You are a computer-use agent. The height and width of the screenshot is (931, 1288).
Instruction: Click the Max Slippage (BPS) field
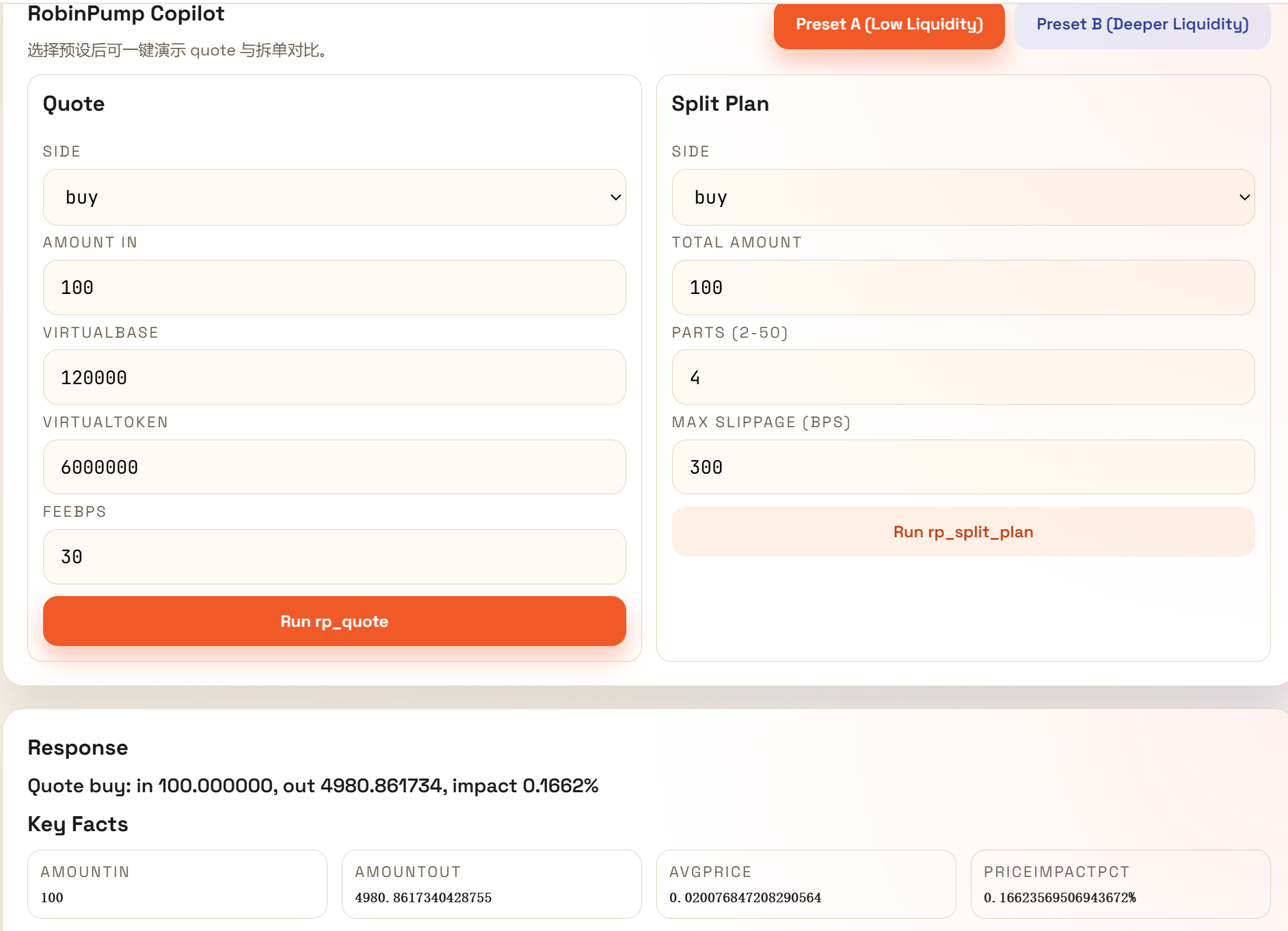(963, 468)
